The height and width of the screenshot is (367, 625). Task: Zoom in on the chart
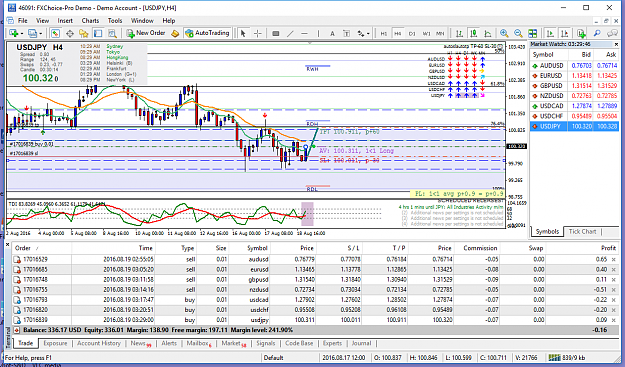(504, 33)
